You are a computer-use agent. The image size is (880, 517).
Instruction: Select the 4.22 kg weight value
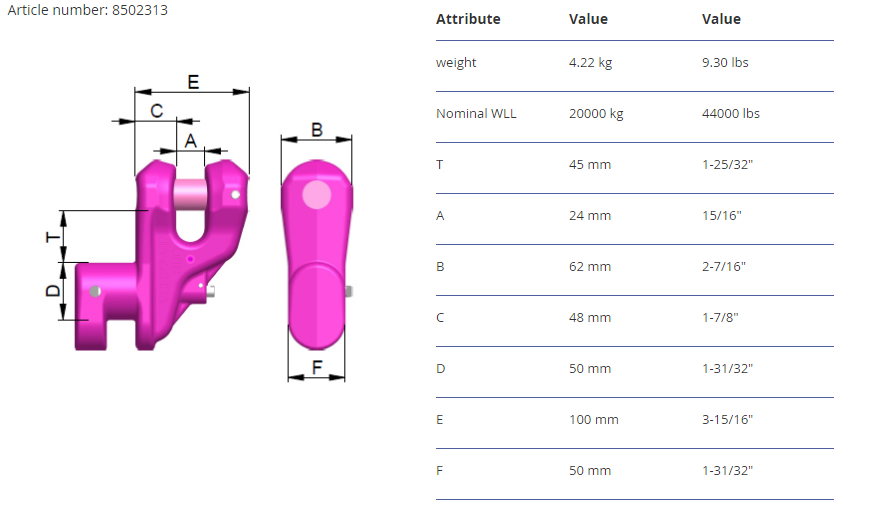[590, 63]
